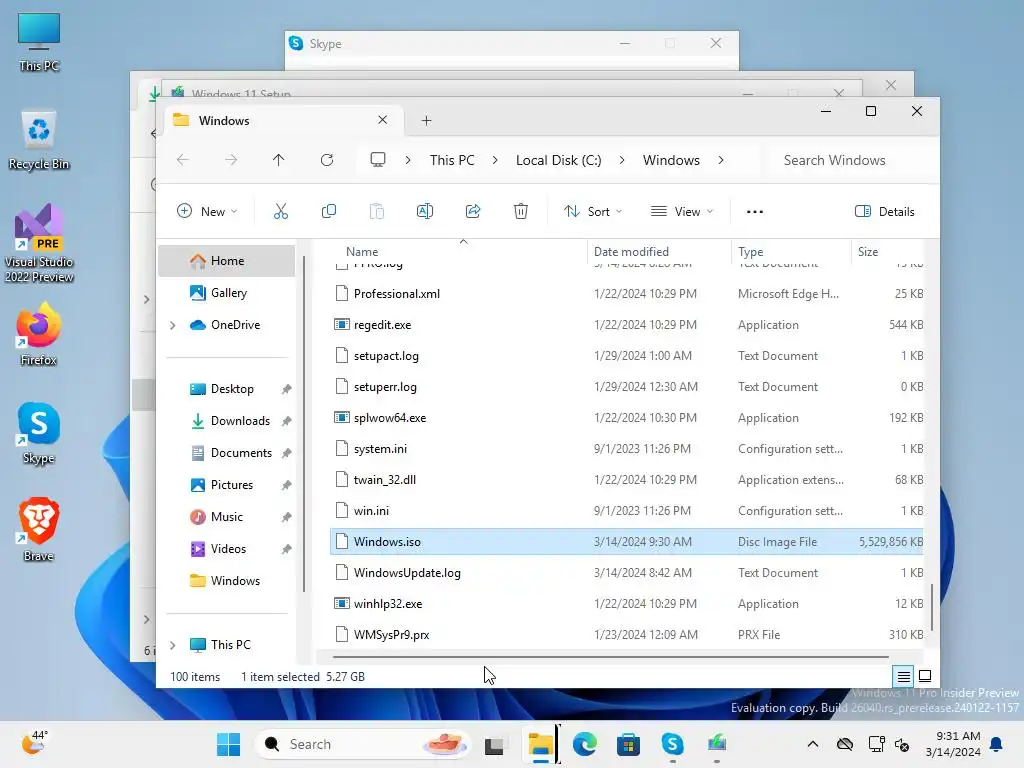The width and height of the screenshot is (1024, 768).
Task: Unpin Documents from quick access
Action: [286, 453]
